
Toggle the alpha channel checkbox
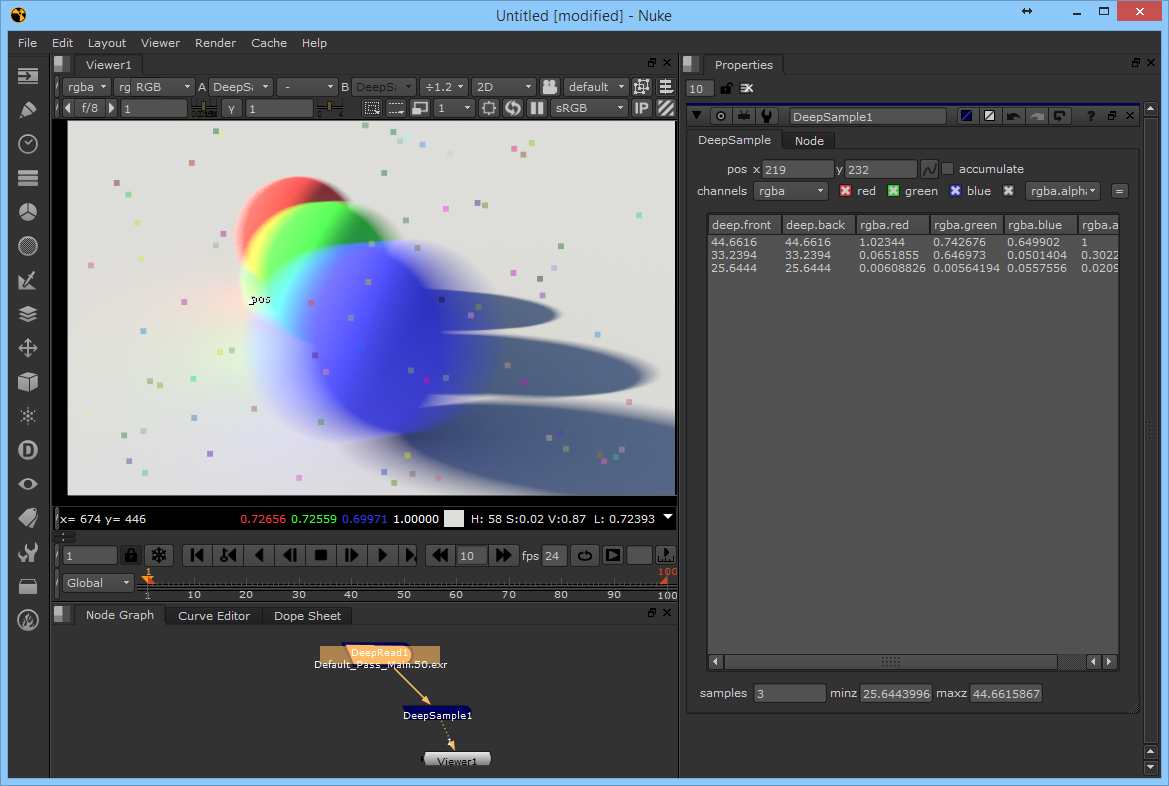click(x=1008, y=191)
